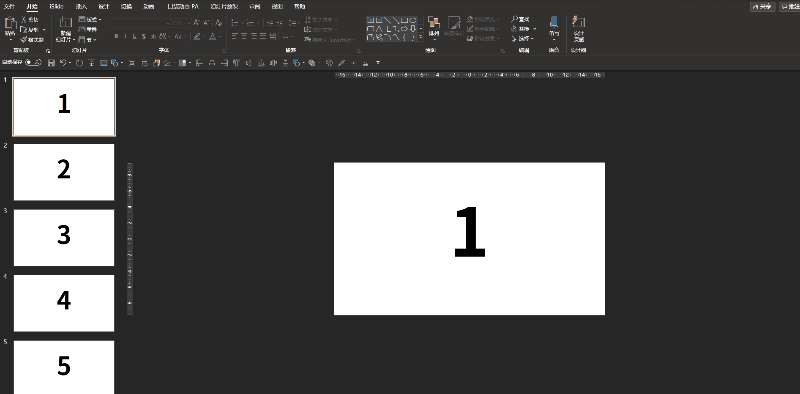Click the Format Painter brush icon
Viewport: 800px width, 394px height.
click(x=23, y=39)
